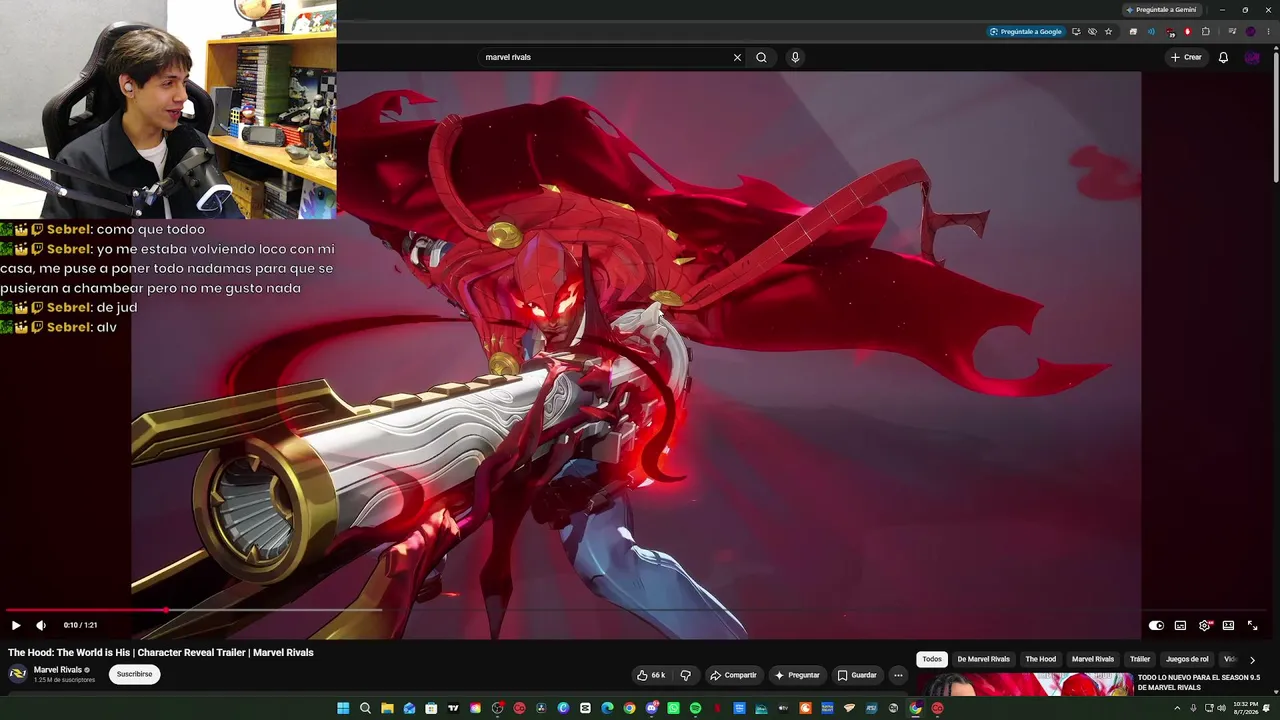Open video player settings gear
Screen dimensions: 1280x720
pos(1204,625)
